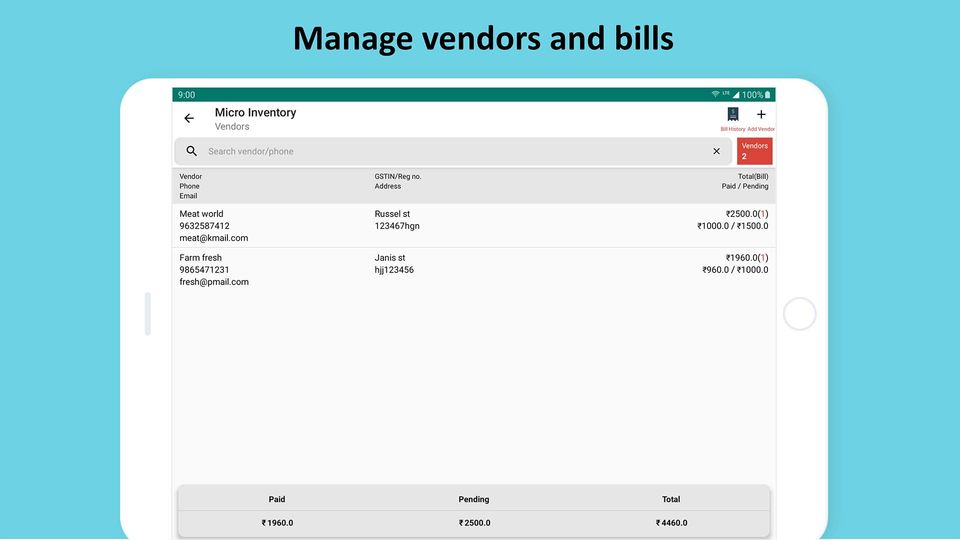Click the Total(Bill) column header
The image size is (960, 540).
tap(752, 176)
